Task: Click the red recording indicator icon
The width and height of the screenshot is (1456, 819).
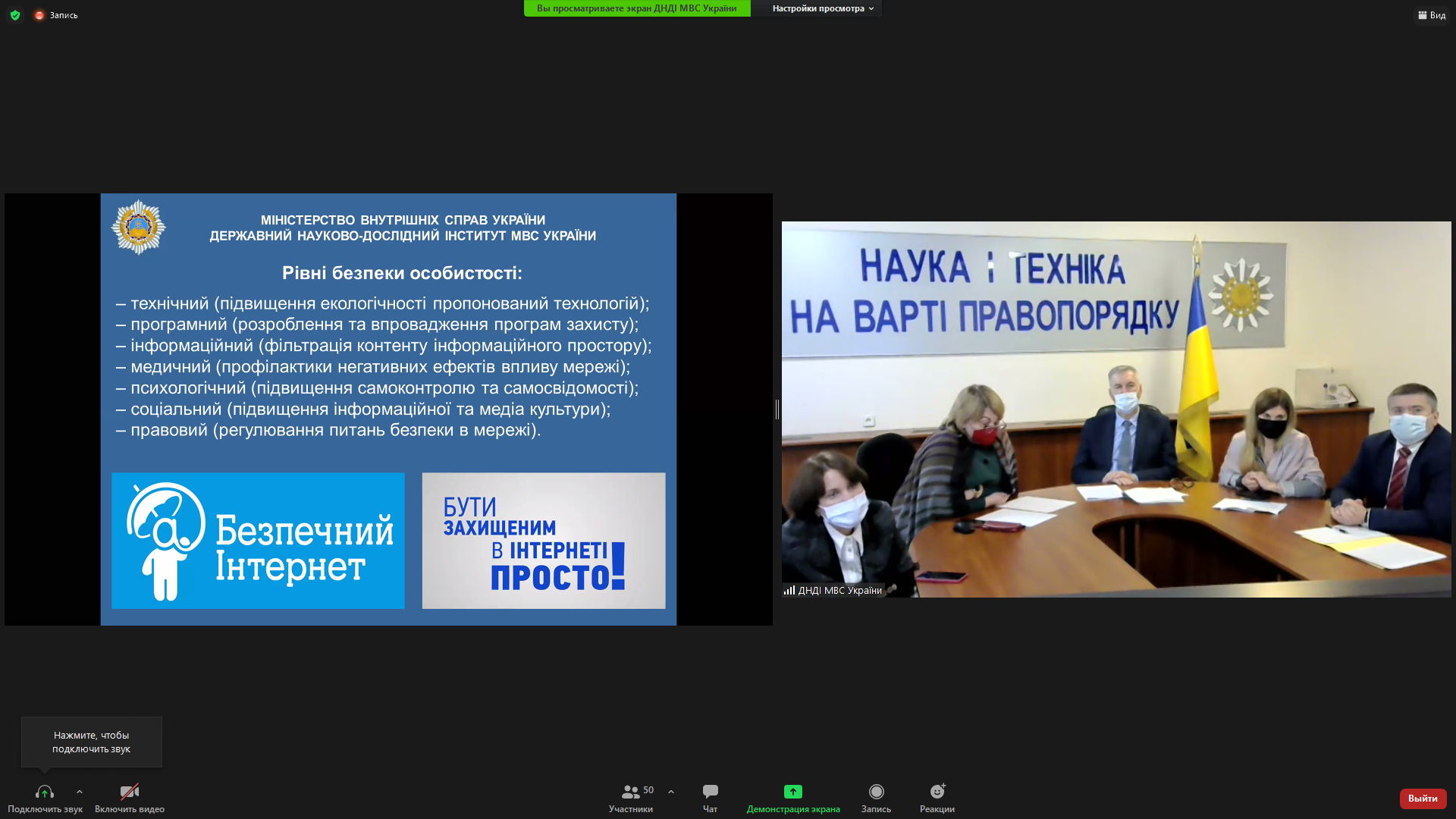Action: pos(39,15)
